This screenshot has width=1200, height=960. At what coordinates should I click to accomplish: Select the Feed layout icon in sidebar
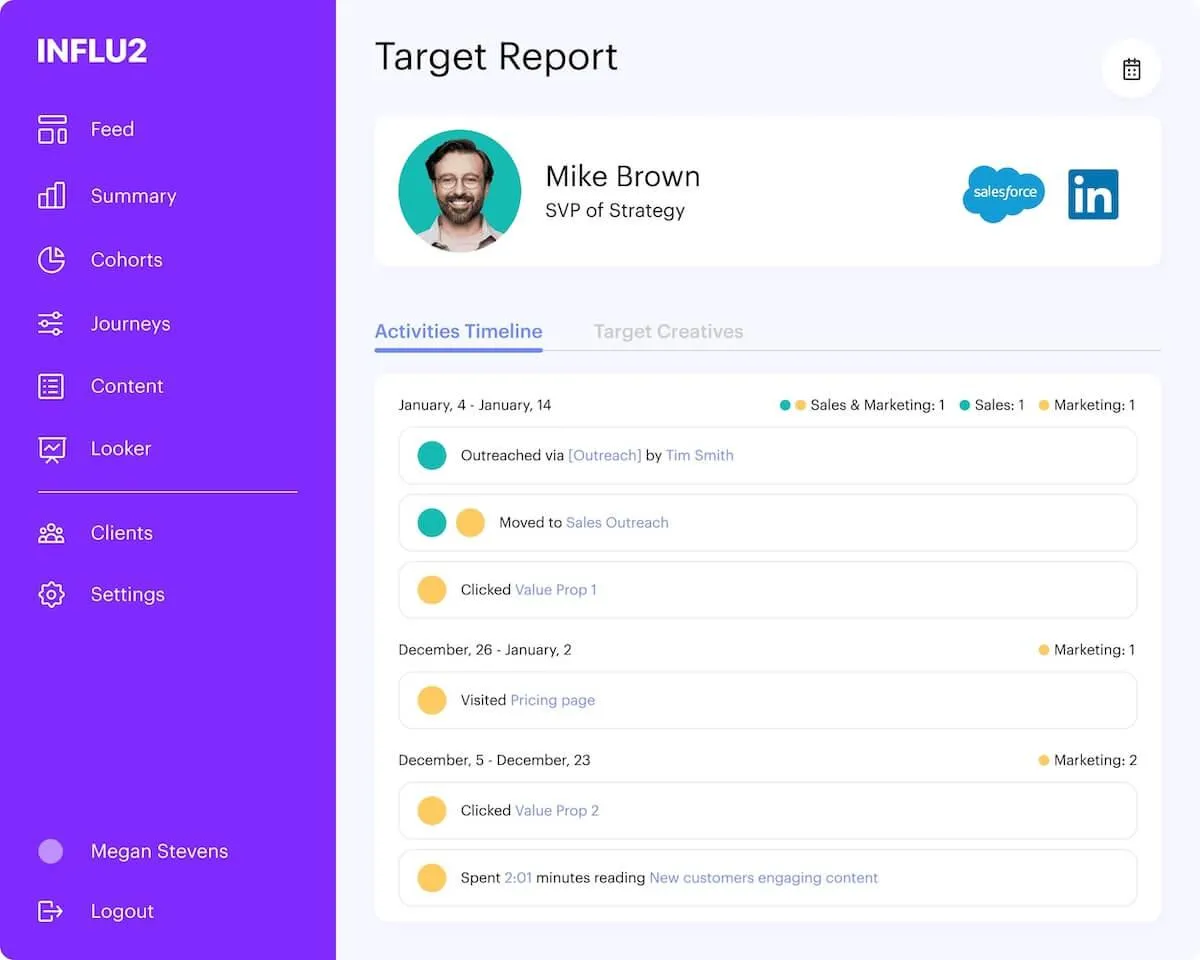(52, 129)
